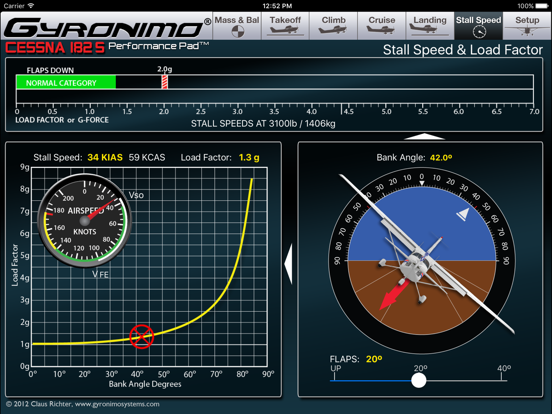The image size is (552, 414).
Task: Click the FLAPS DOWN label
Action: point(50,70)
